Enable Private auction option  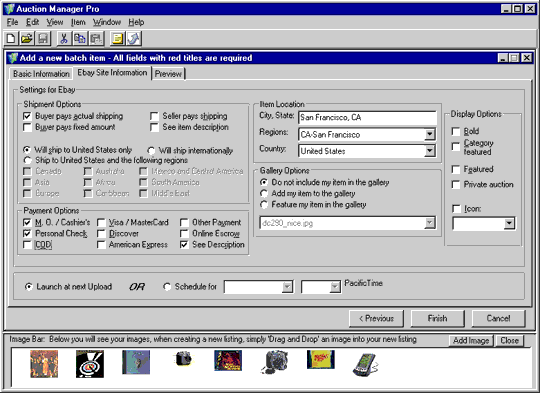click(456, 185)
